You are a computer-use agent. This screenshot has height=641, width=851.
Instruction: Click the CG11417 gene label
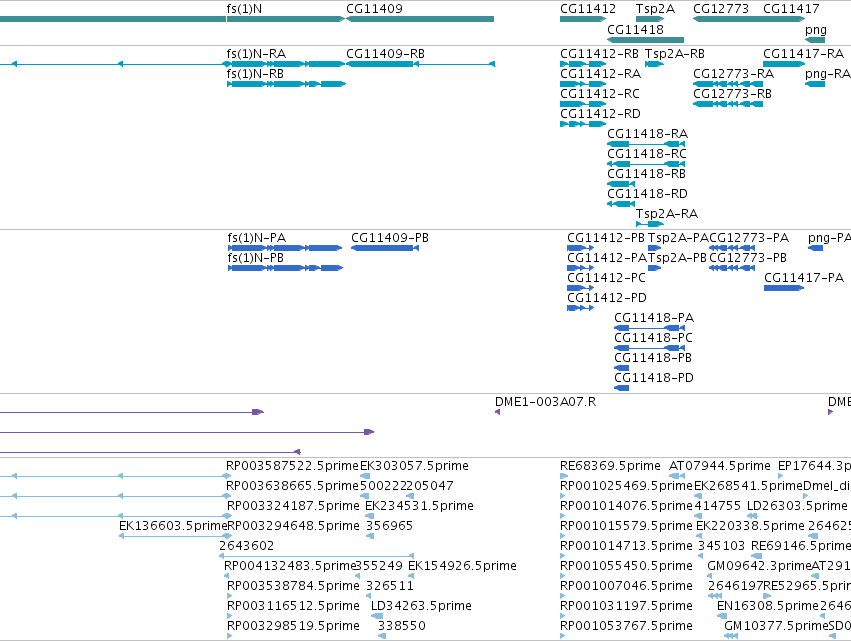791,9
